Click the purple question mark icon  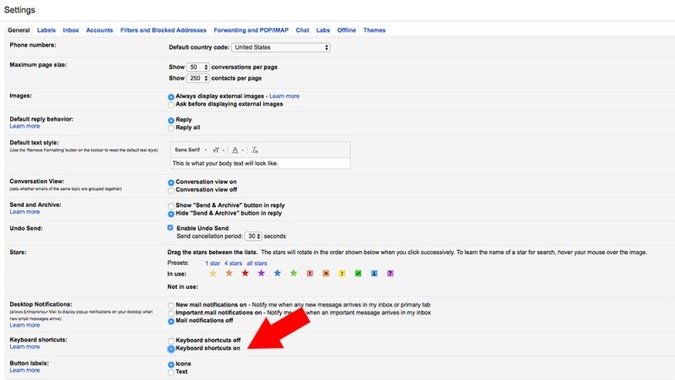pyautogui.click(x=390, y=273)
